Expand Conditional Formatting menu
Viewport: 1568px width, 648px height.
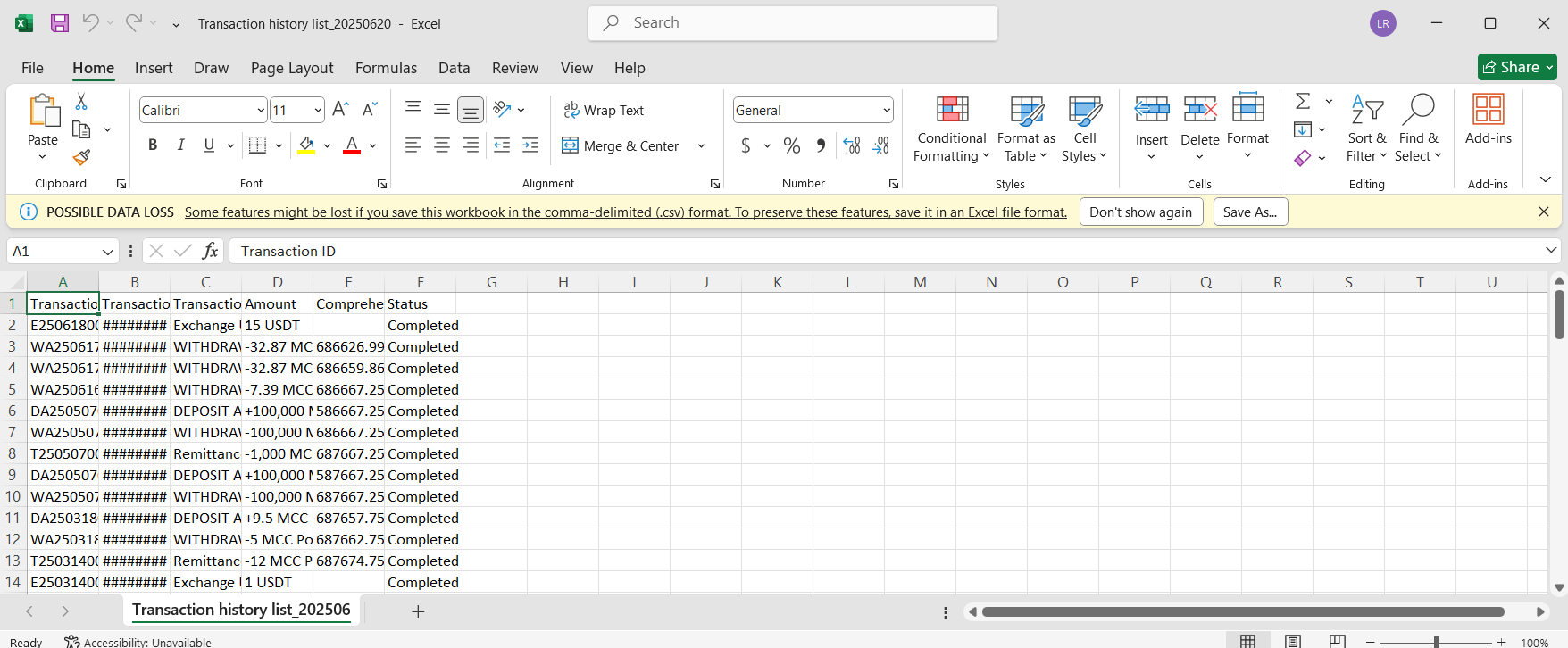(x=952, y=129)
